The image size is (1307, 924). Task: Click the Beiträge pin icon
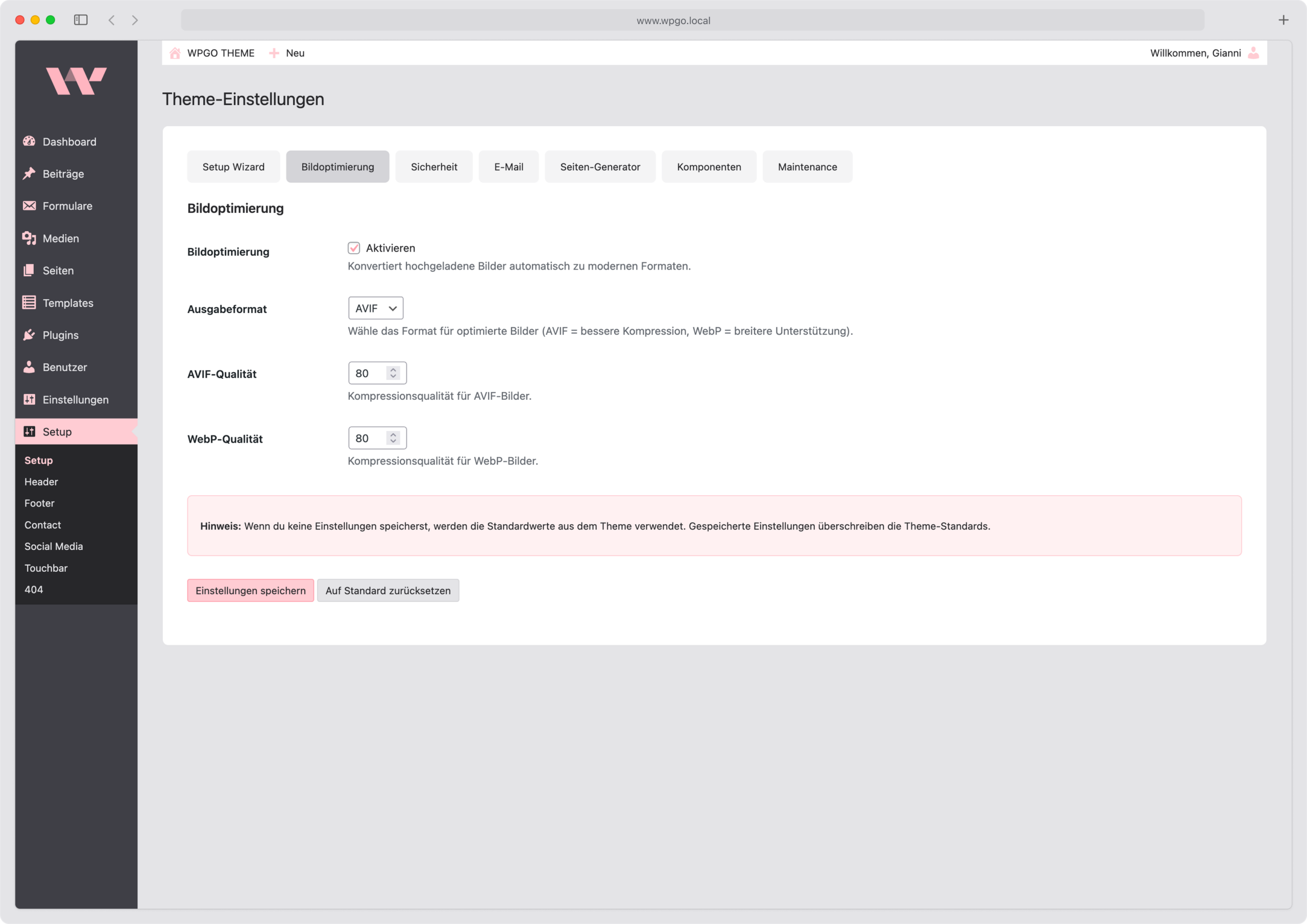29,174
